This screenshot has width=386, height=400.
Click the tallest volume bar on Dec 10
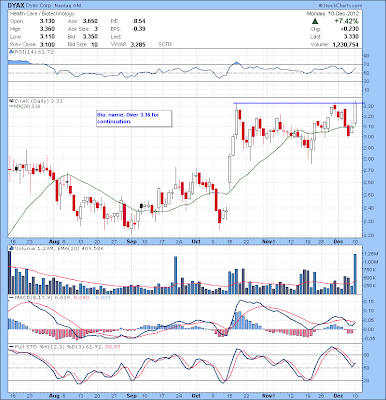click(355, 274)
